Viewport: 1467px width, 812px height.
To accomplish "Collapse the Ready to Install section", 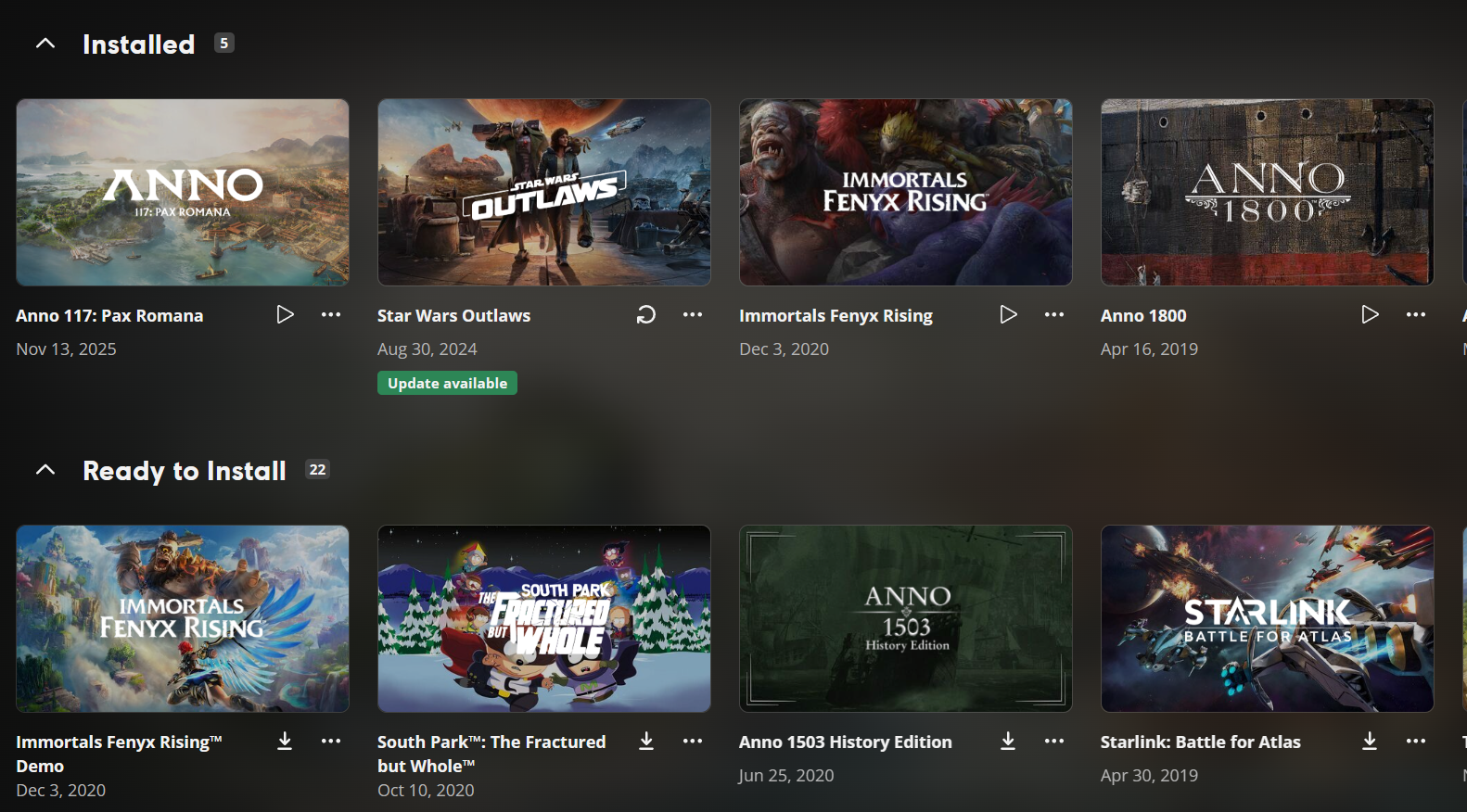I will (x=45, y=470).
